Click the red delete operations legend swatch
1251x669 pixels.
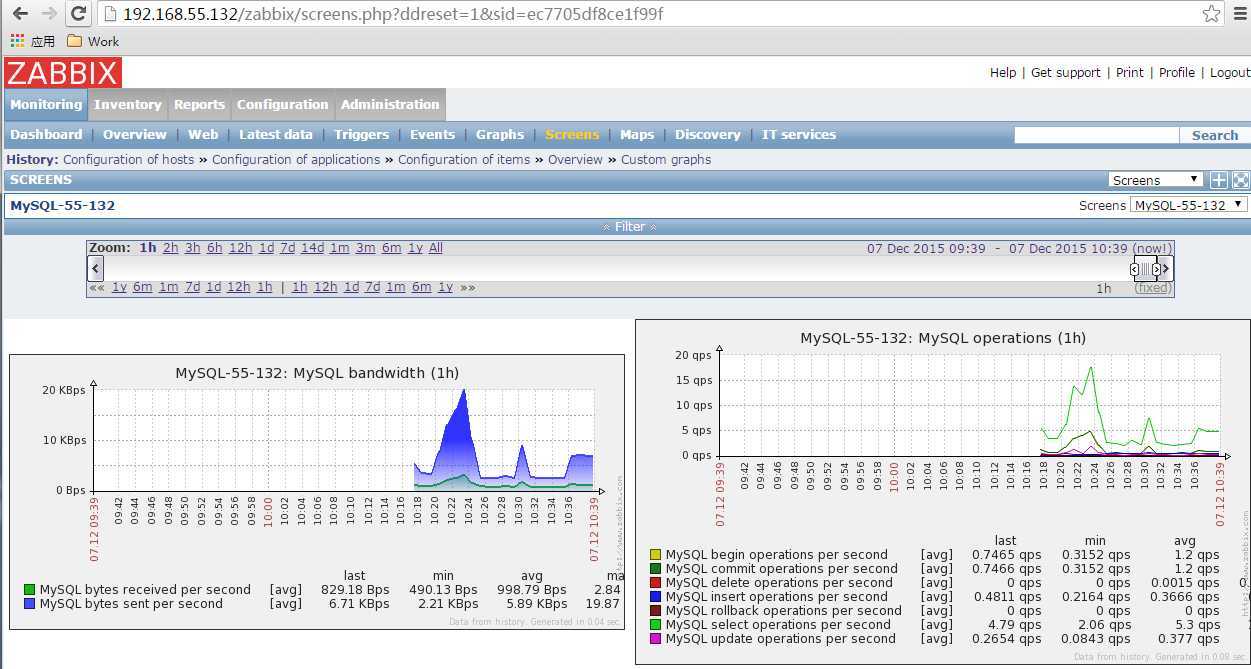pos(655,583)
